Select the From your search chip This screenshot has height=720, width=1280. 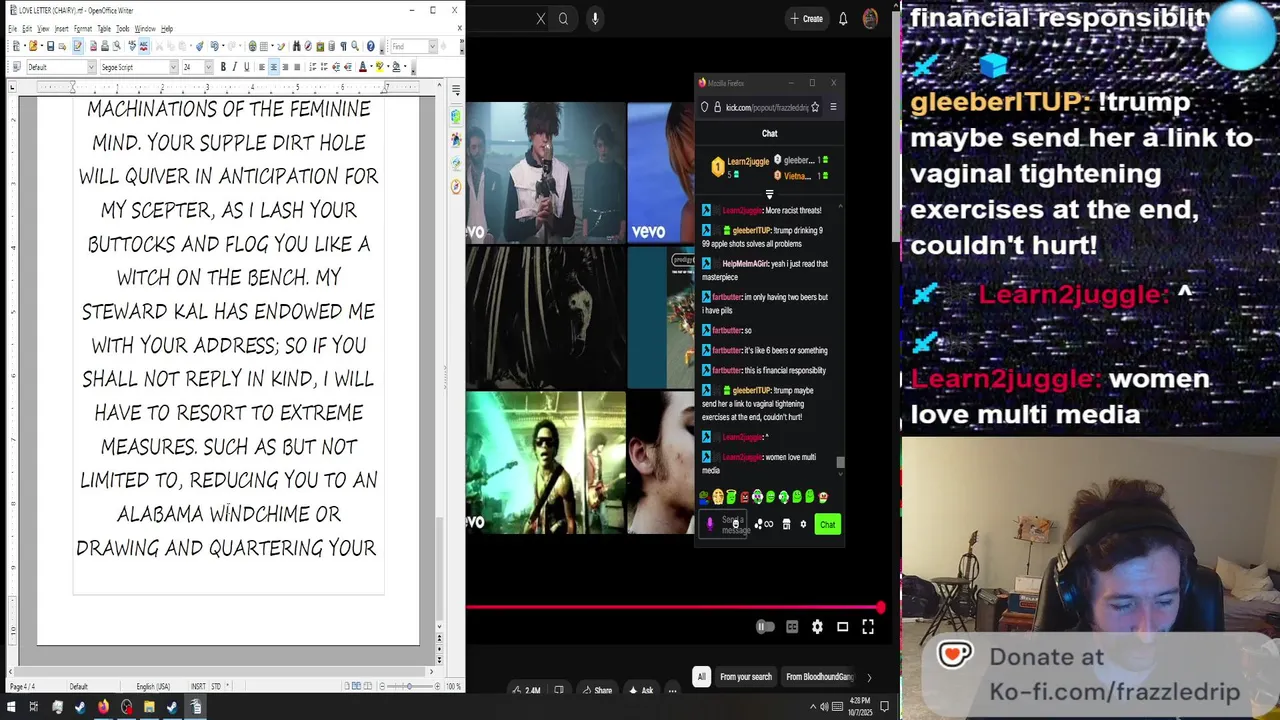(746, 677)
